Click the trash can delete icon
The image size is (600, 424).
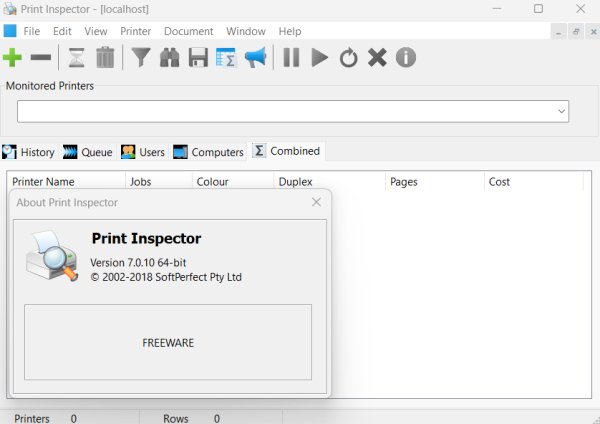[x=105, y=58]
